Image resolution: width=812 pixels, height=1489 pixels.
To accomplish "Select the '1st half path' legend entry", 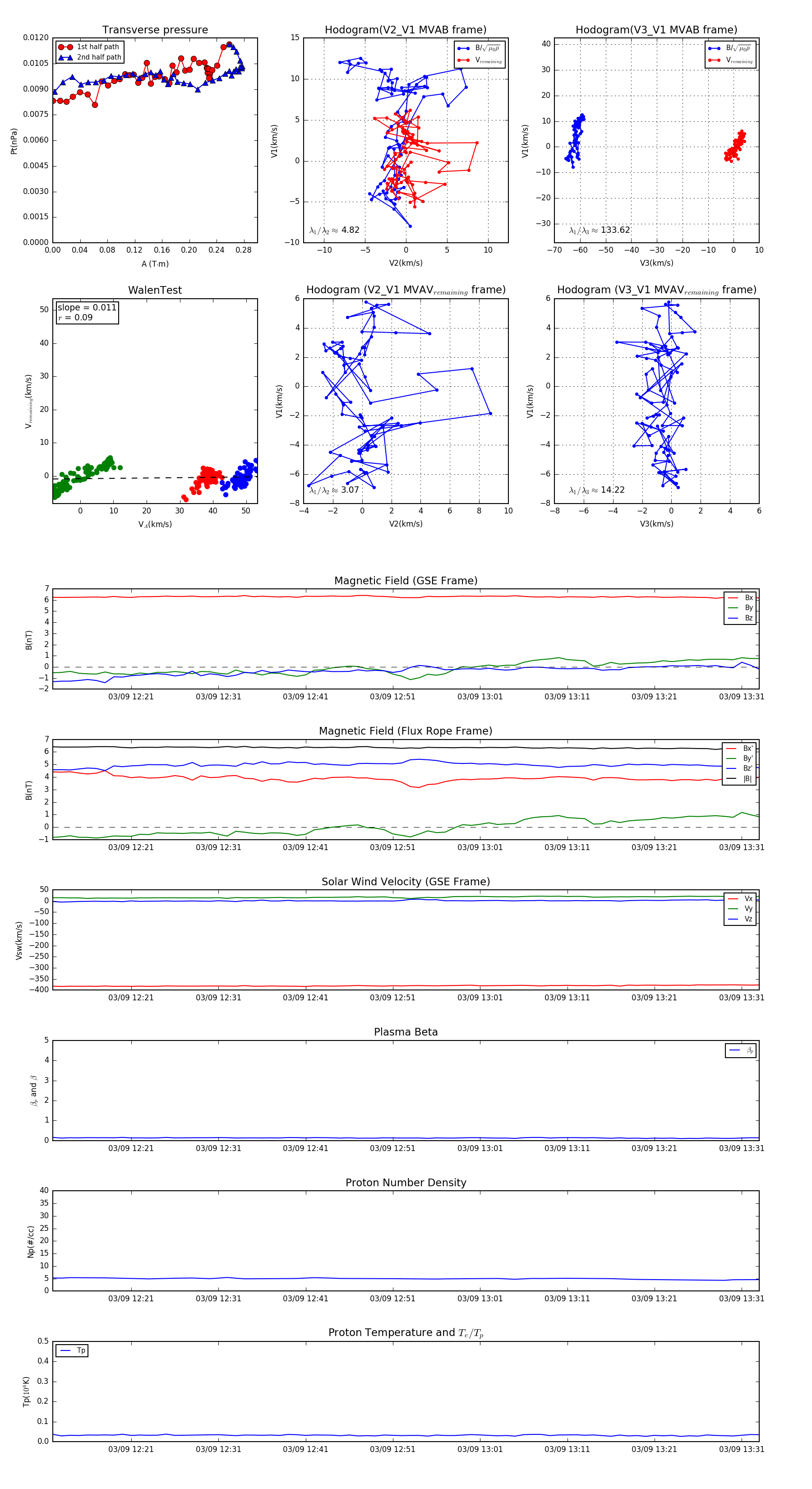I will point(89,47).
